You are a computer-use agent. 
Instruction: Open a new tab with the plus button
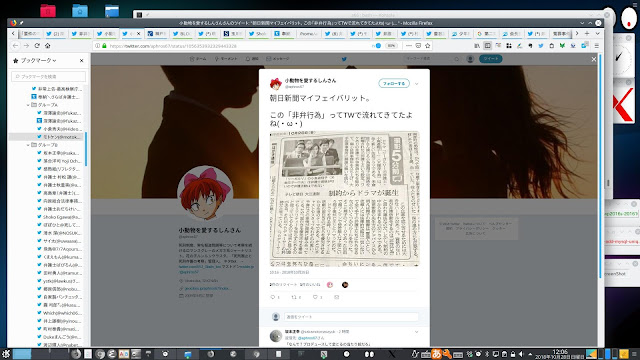pyautogui.click(x=587, y=33)
